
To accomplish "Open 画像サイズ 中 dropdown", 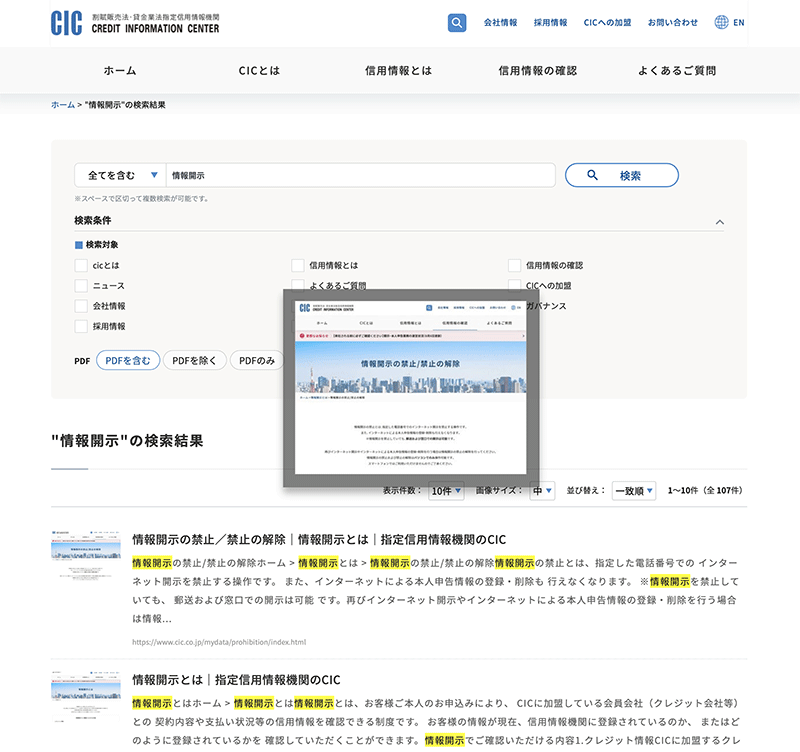I will pos(542,491).
